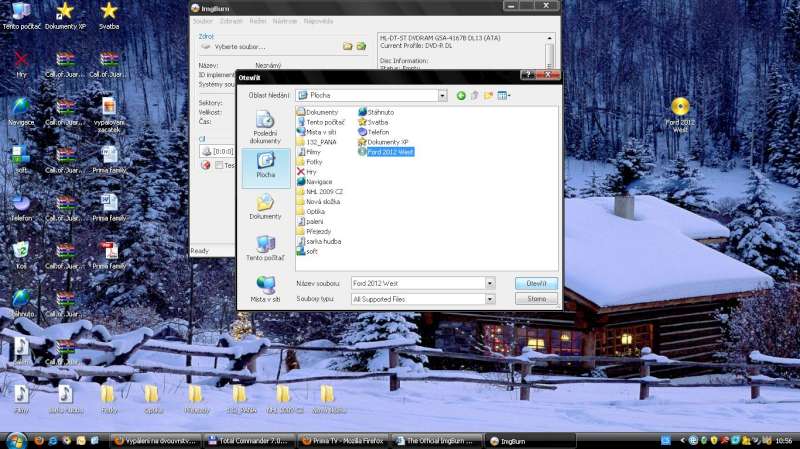Open Místa v síti sidebar shortcut
This screenshot has height=449, width=800.
(265, 289)
